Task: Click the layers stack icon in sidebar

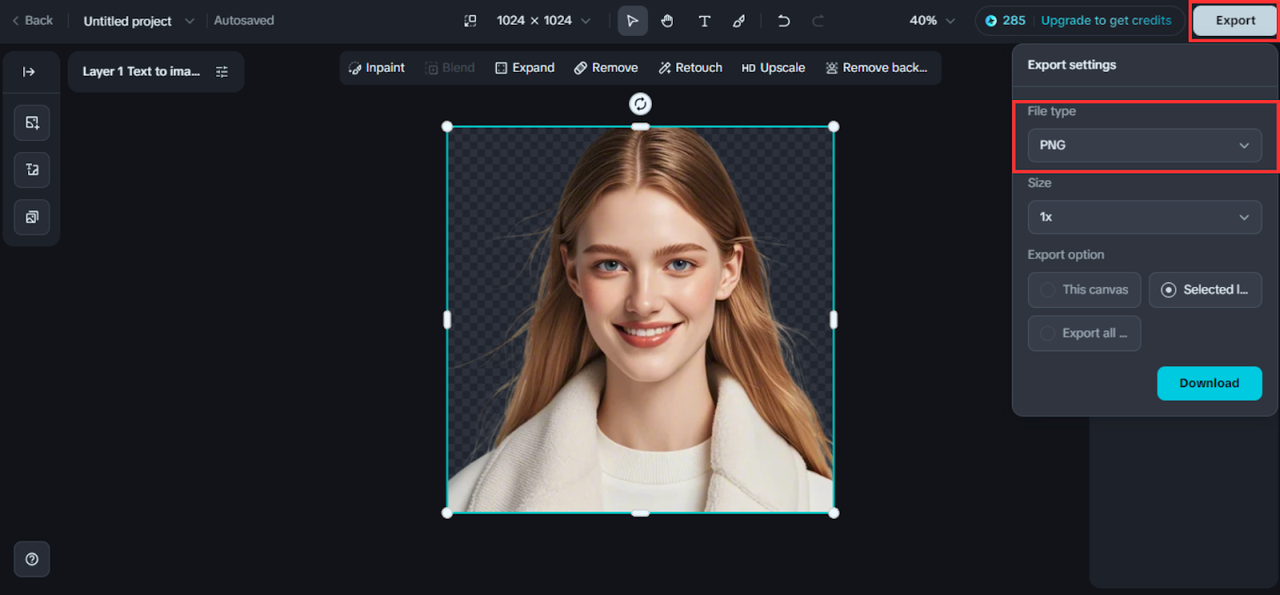Action: [x=32, y=216]
